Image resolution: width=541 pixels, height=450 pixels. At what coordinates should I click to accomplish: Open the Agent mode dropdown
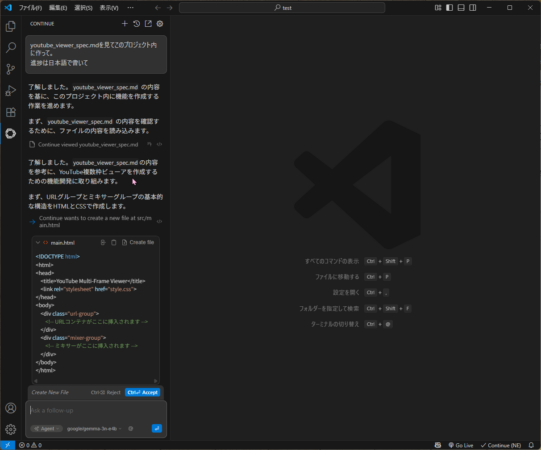pos(47,429)
